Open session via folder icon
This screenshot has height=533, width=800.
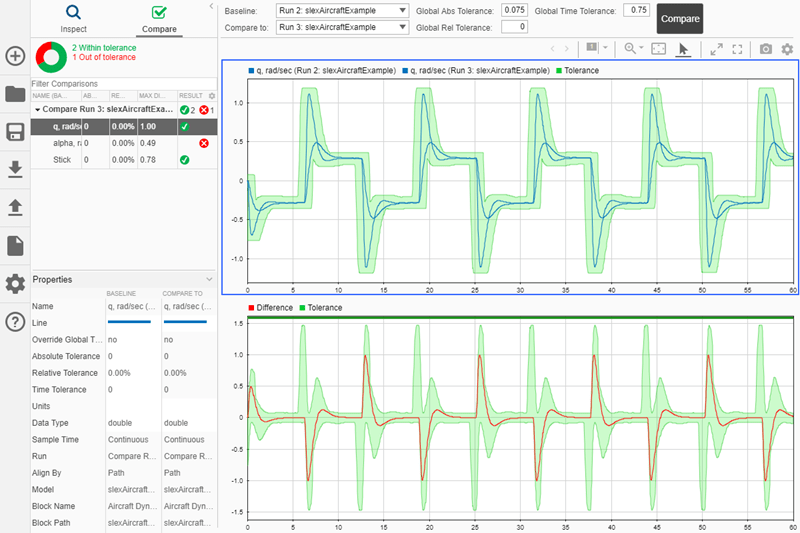(15, 94)
